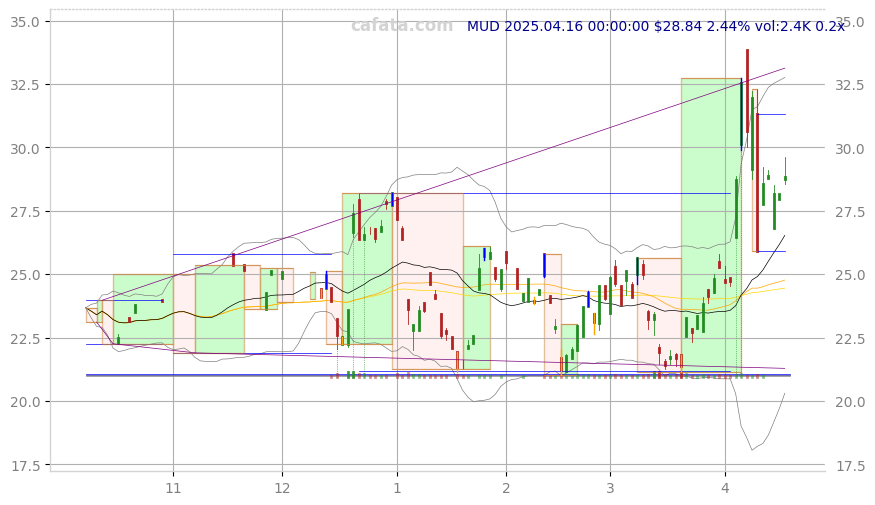This screenshot has width=875, height=505.
Task: Click the left axis label 27.5
Action: click(x=25, y=211)
